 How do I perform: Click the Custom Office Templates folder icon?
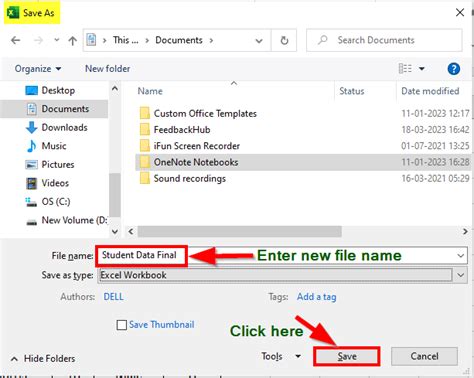pos(145,113)
